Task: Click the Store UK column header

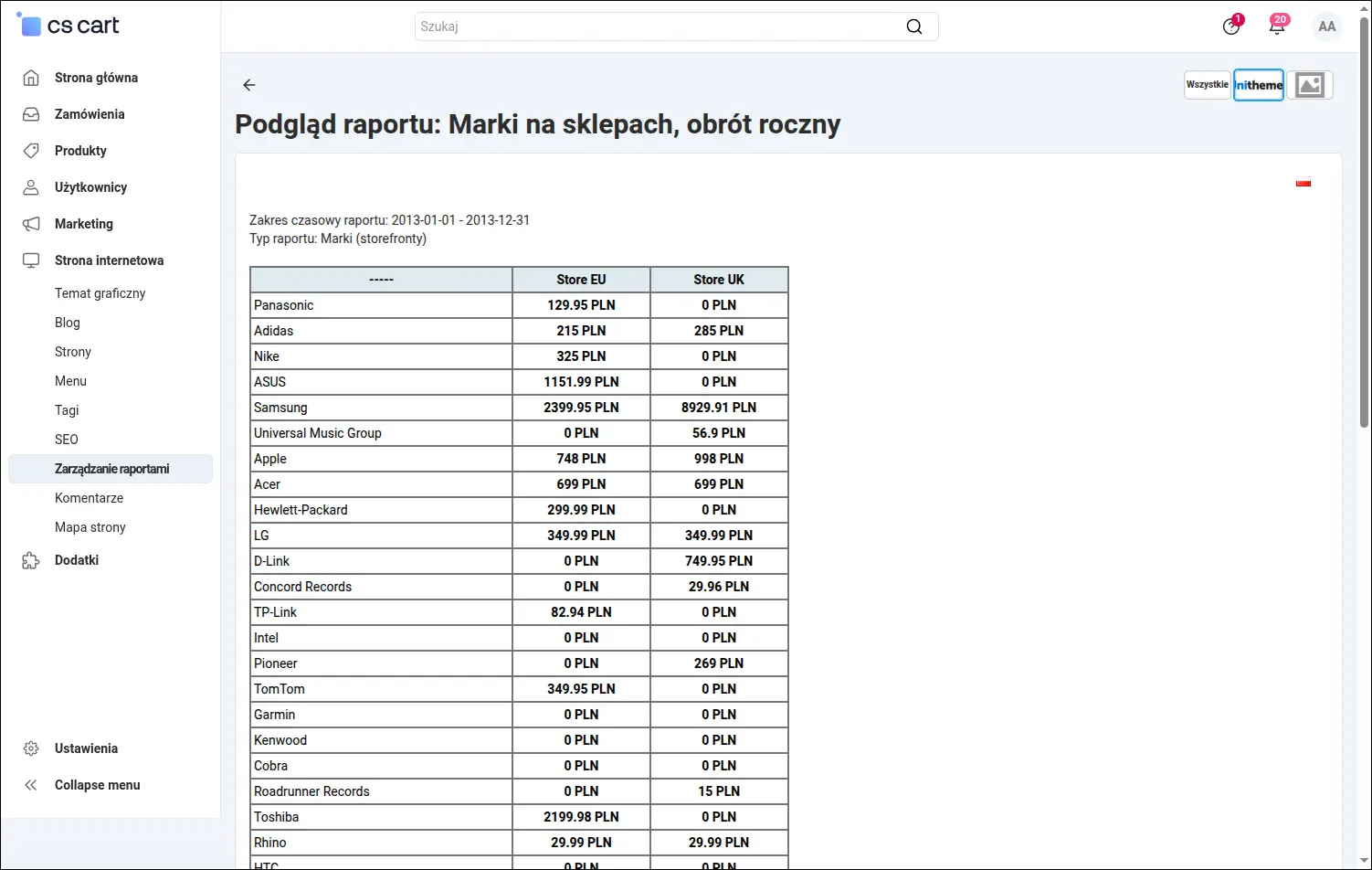Action: coord(719,280)
